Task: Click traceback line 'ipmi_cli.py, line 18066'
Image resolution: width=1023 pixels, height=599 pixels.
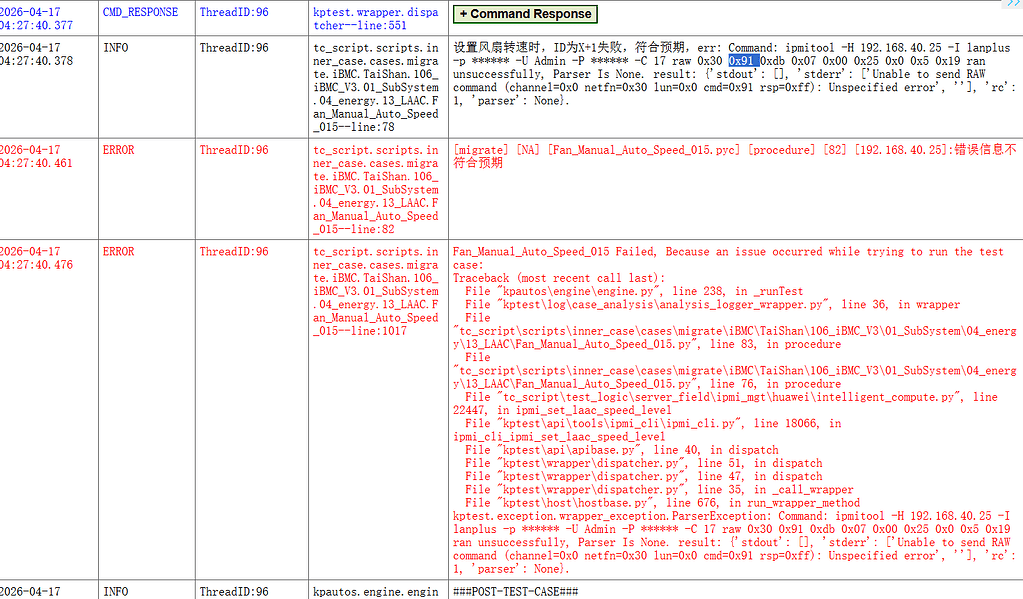Action: 647,430
